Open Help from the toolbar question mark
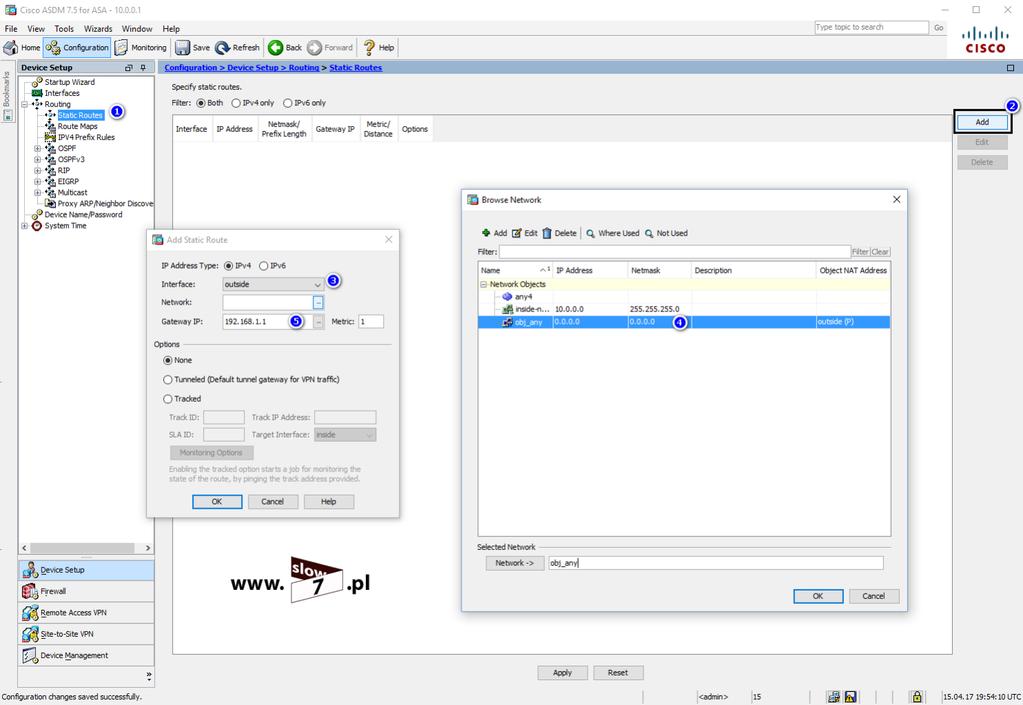The width and height of the screenshot is (1023, 705). tap(369, 48)
